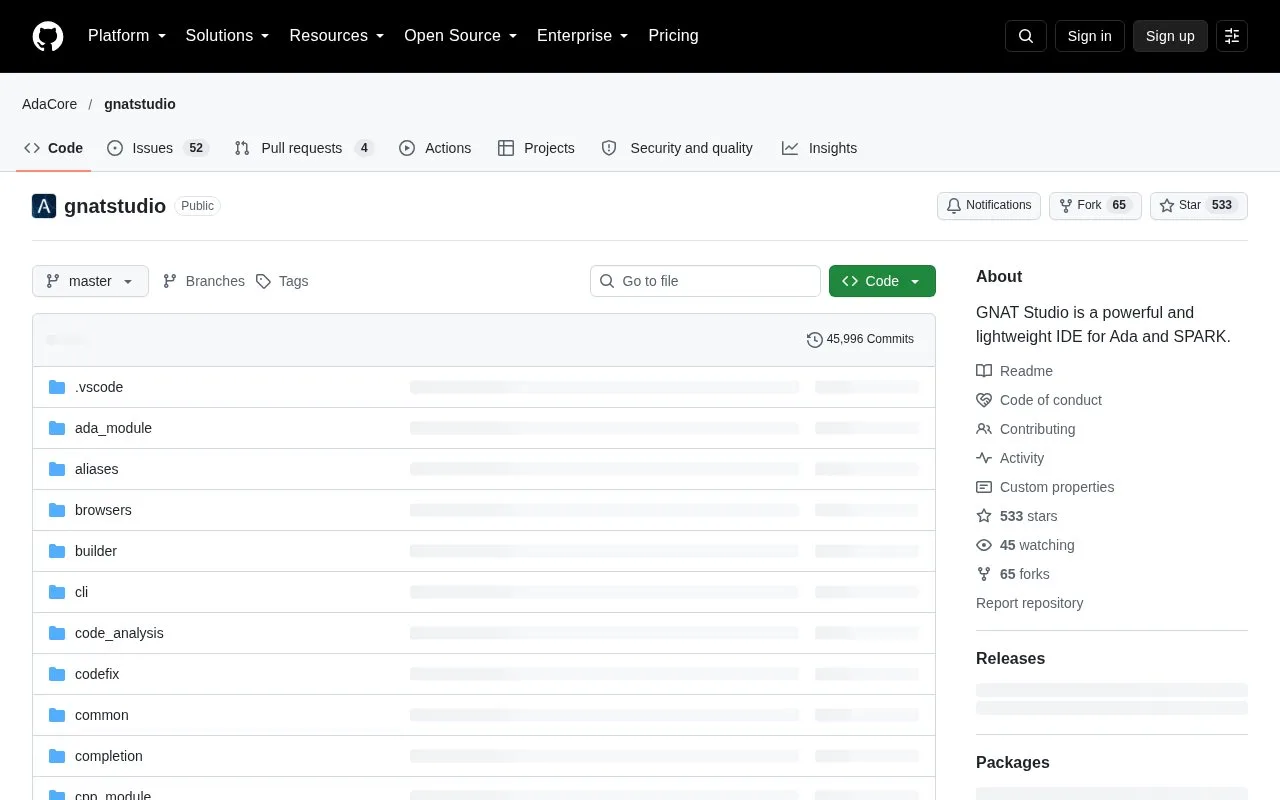Open the Insights tab
1280x800 pixels.
click(820, 148)
